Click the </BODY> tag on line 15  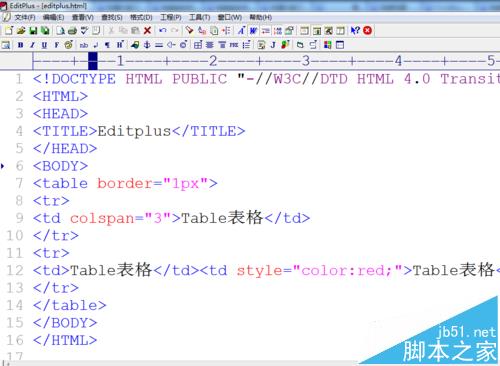[65, 323]
